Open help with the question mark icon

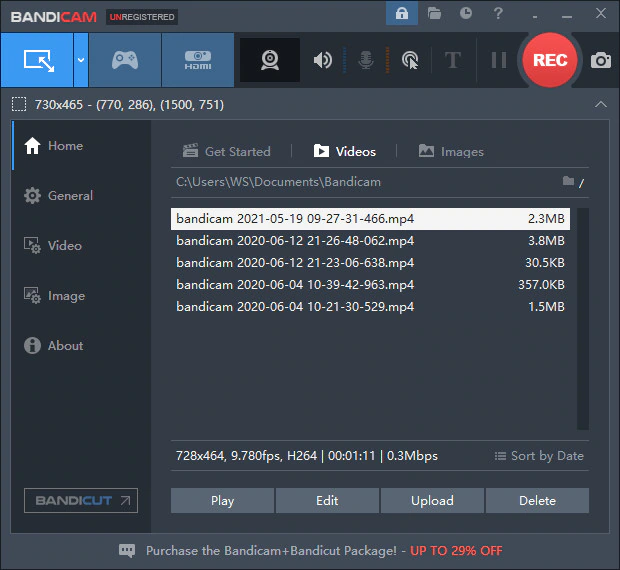pyautogui.click(x=498, y=14)
